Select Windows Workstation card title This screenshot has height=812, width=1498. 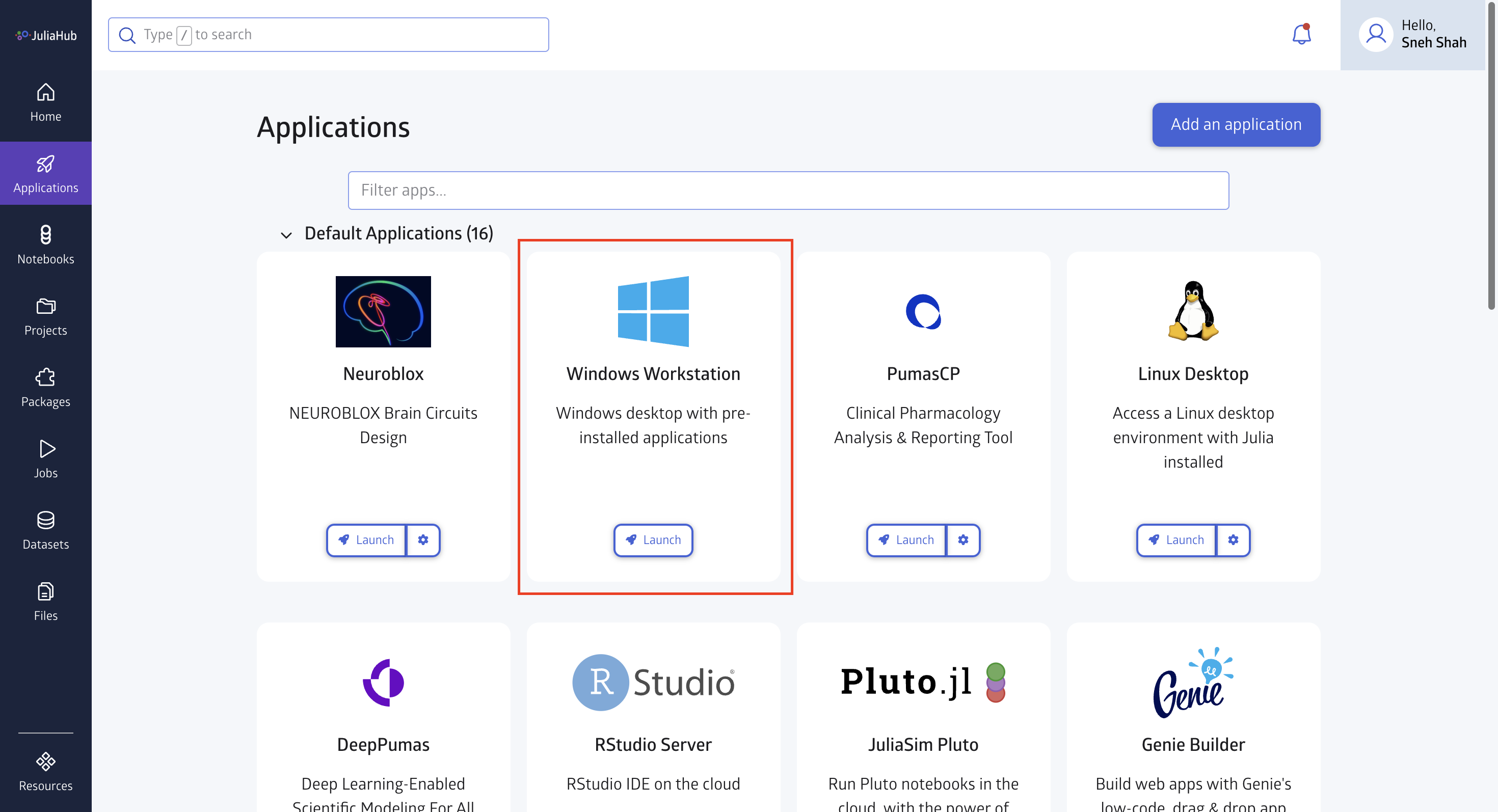coord(653,374)
